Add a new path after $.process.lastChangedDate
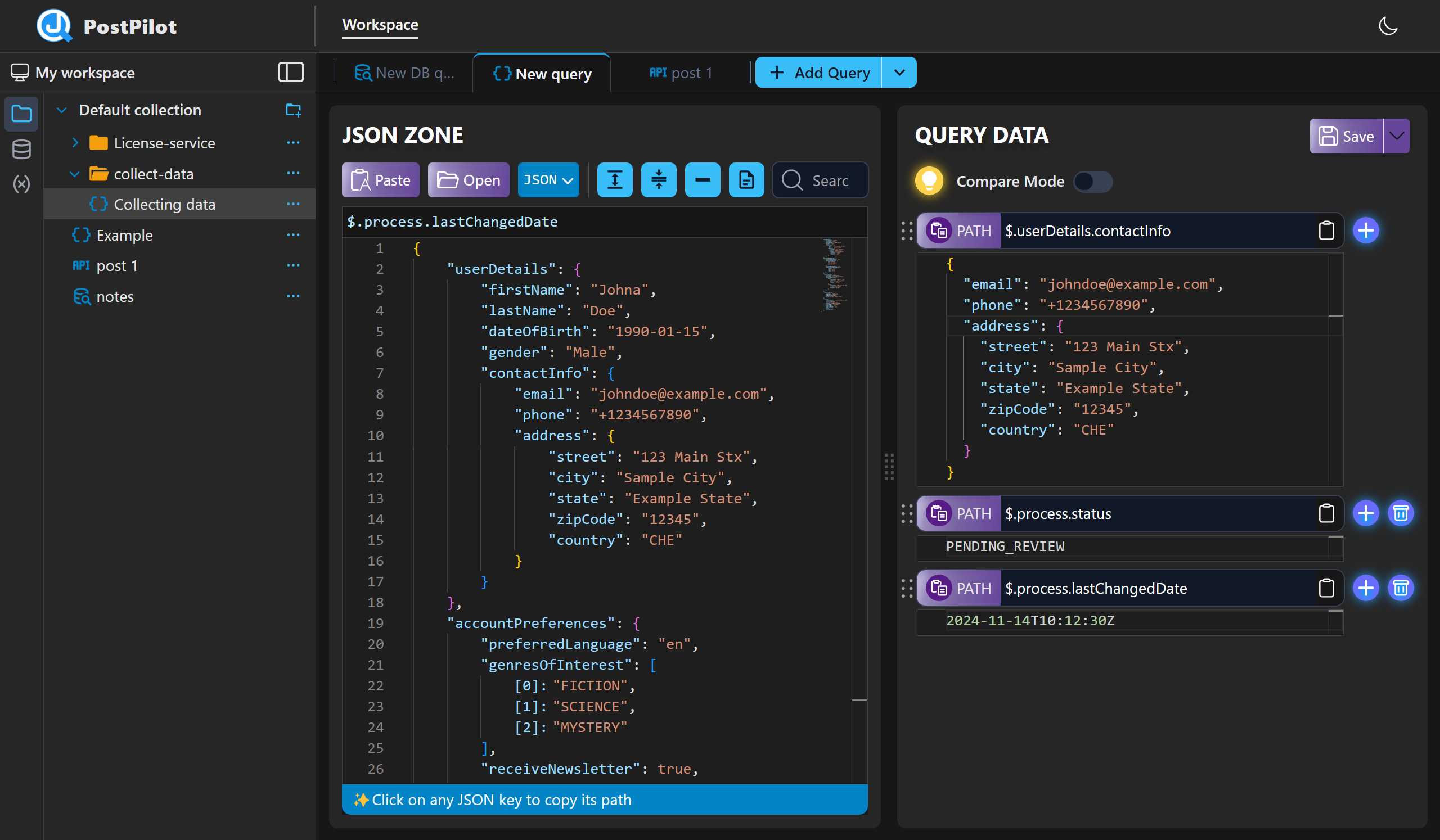Screen dimensions: 1440x840 [x=1365, y=588]
